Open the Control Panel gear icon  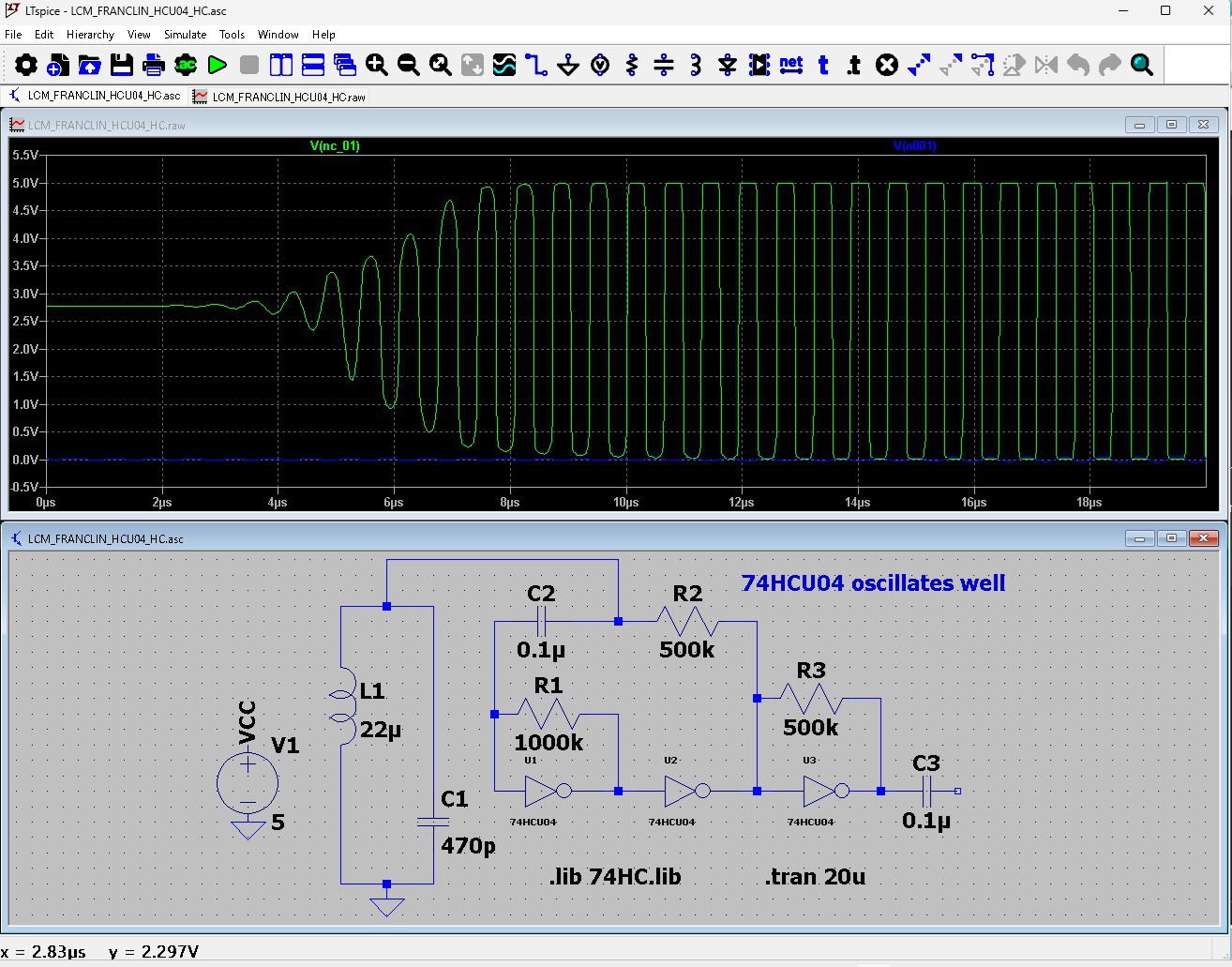click(26, 65)
